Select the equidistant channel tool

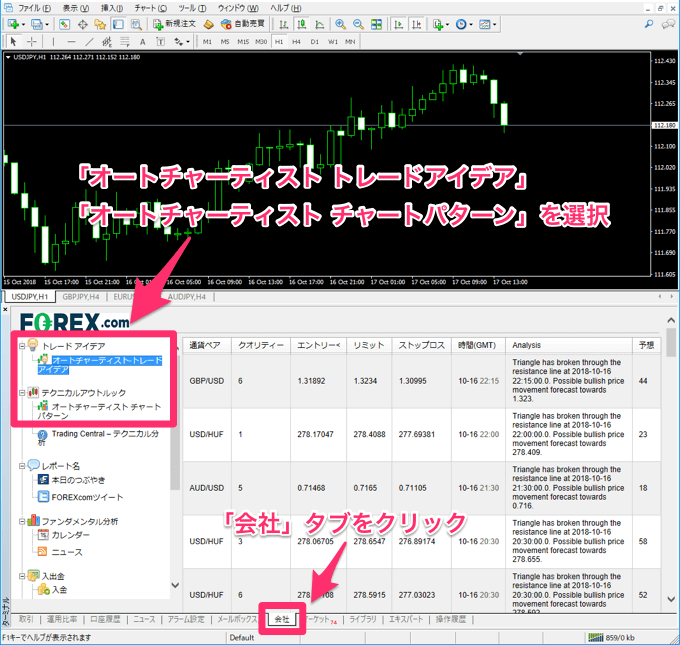tap(107, 42)
